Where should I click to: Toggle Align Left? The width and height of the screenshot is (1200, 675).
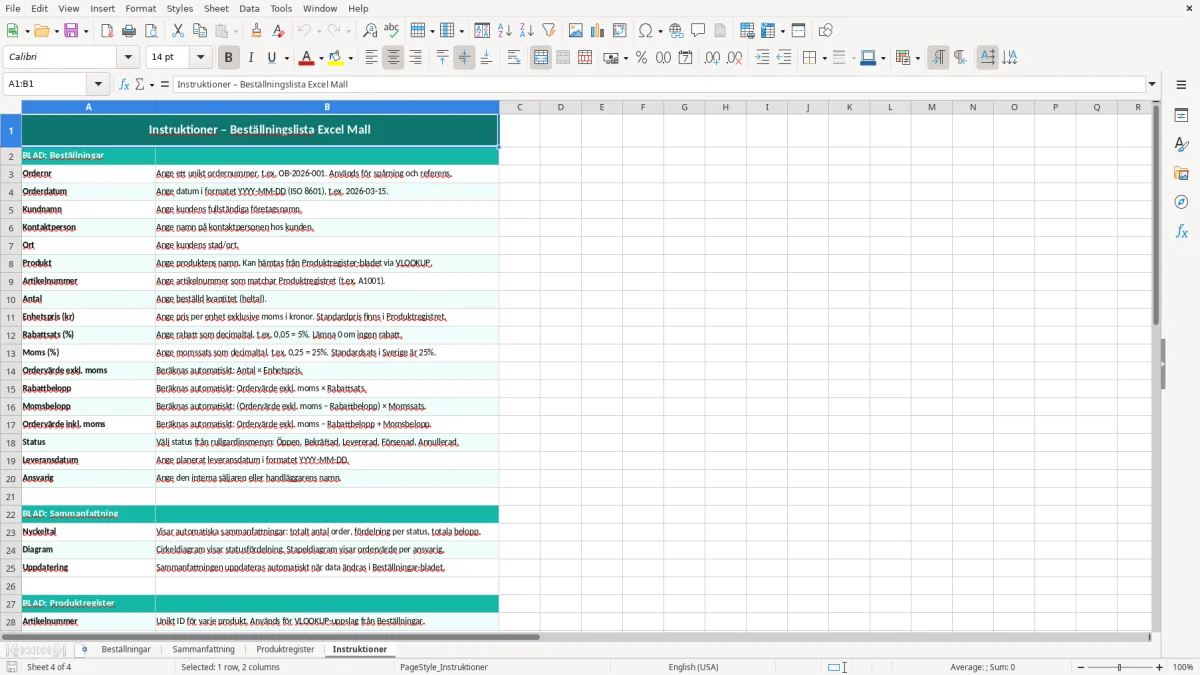(371, 58)
